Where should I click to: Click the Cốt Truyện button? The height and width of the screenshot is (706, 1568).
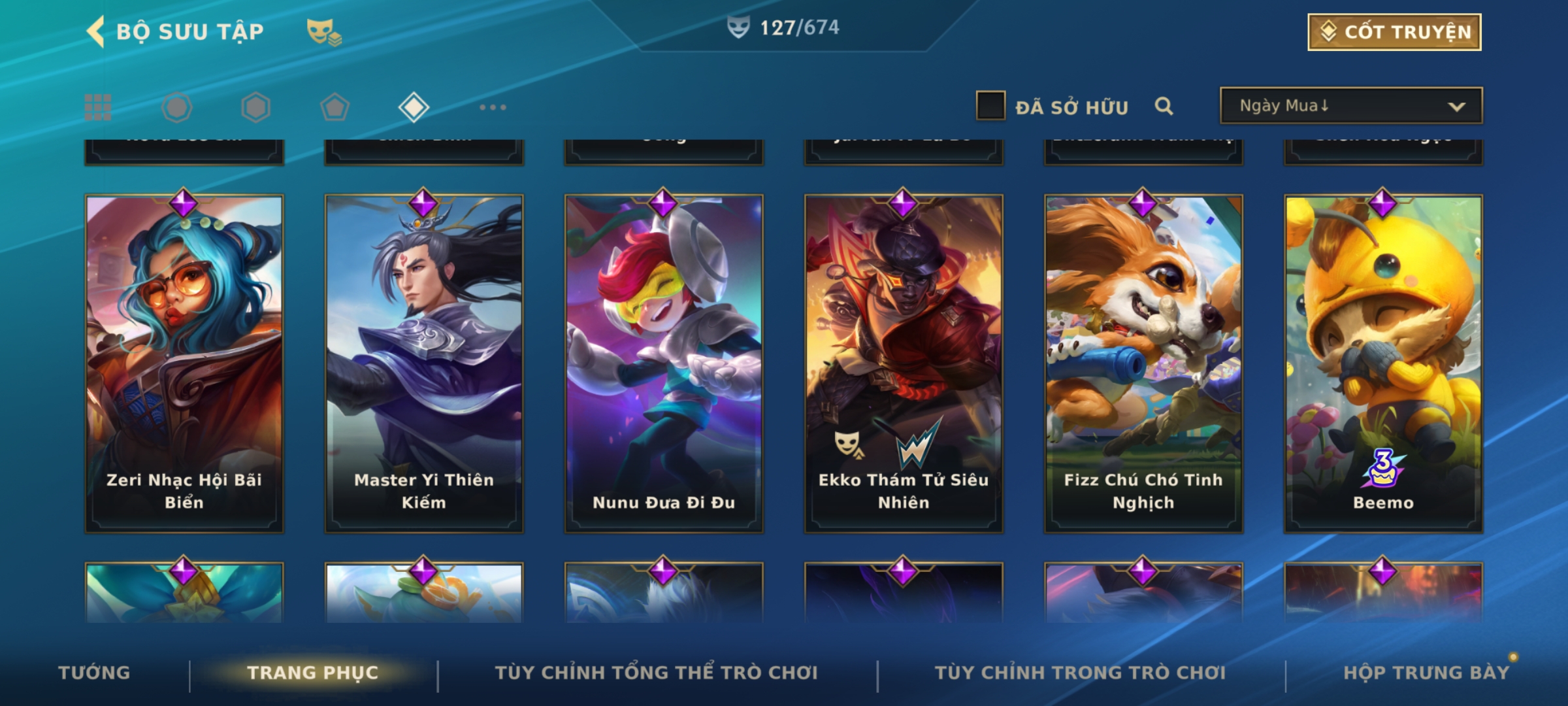(x=1394, y=32)
